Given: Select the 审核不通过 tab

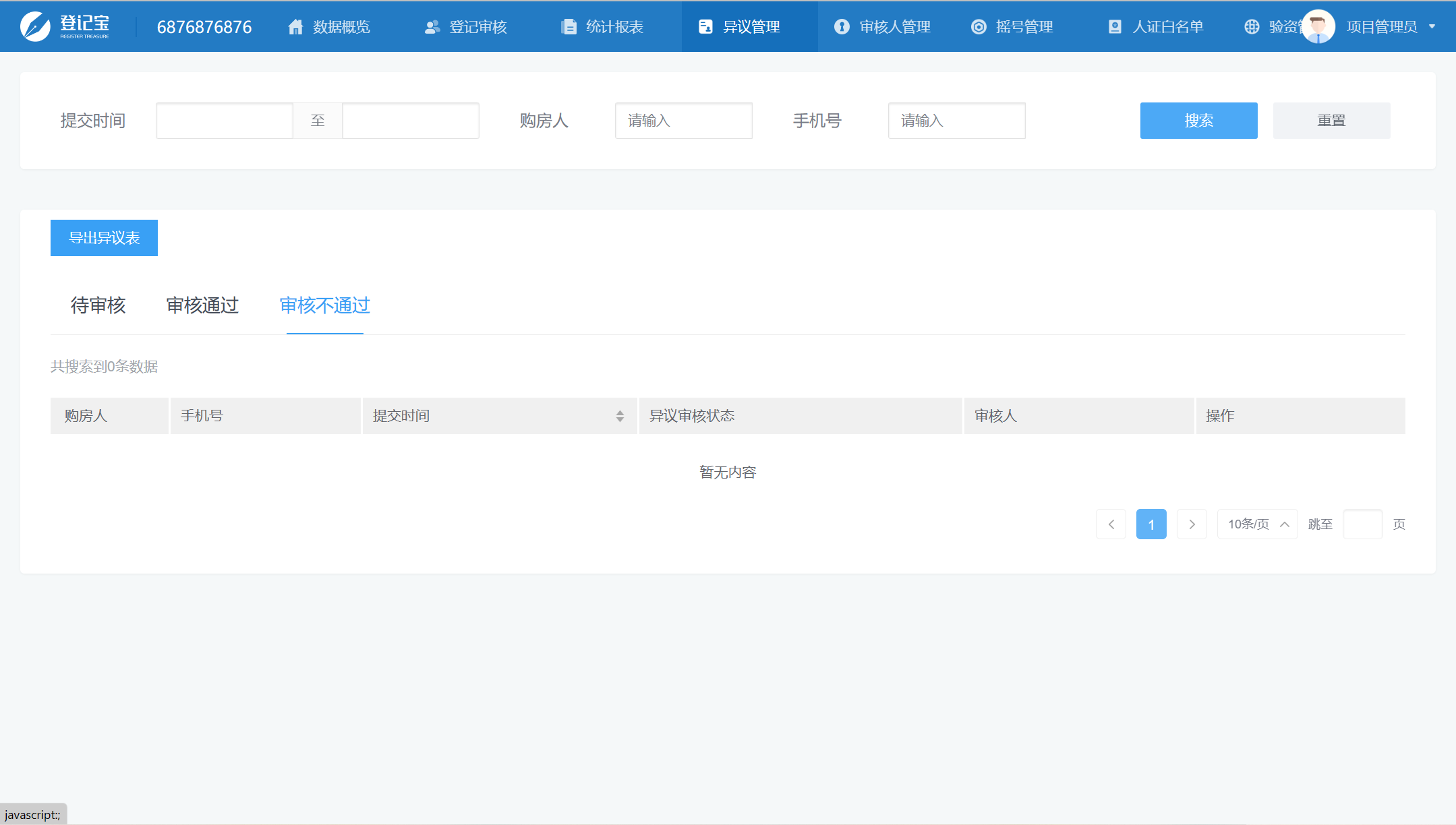Looking at the screenshot, I should [x=325, y=305].
